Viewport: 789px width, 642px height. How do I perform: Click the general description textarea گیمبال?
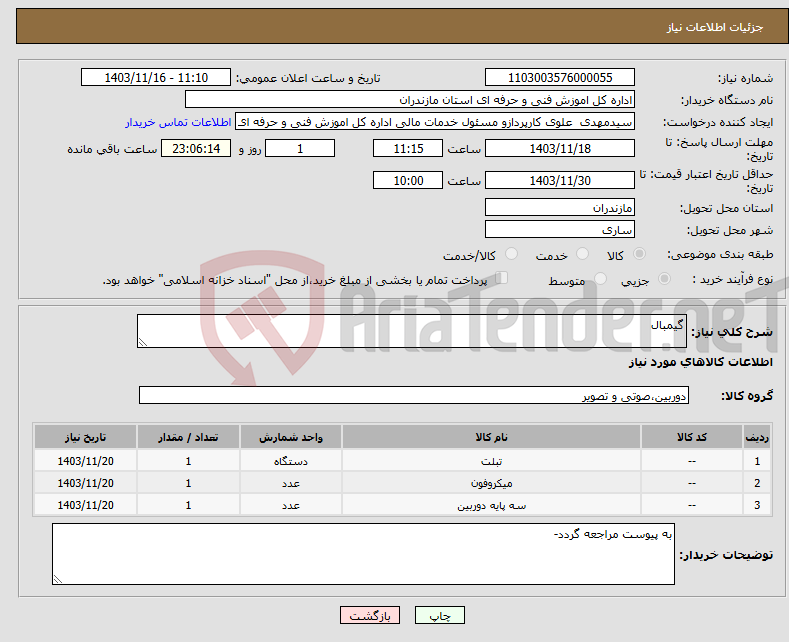[x=412, y=331]
